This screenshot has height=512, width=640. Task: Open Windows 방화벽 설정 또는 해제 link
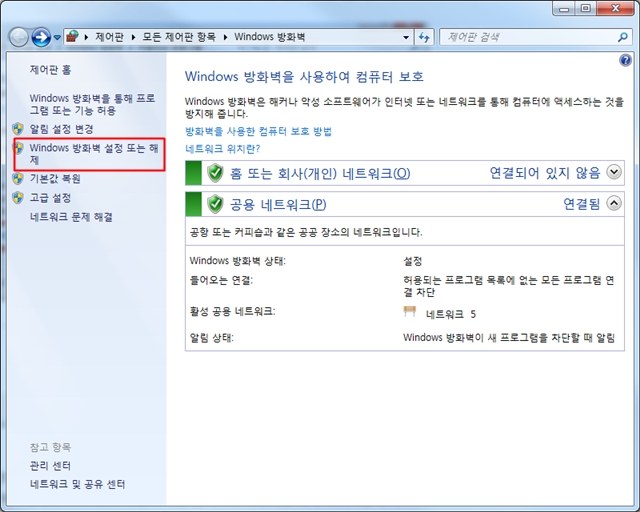pyautogui.click(x=94, y=154)
